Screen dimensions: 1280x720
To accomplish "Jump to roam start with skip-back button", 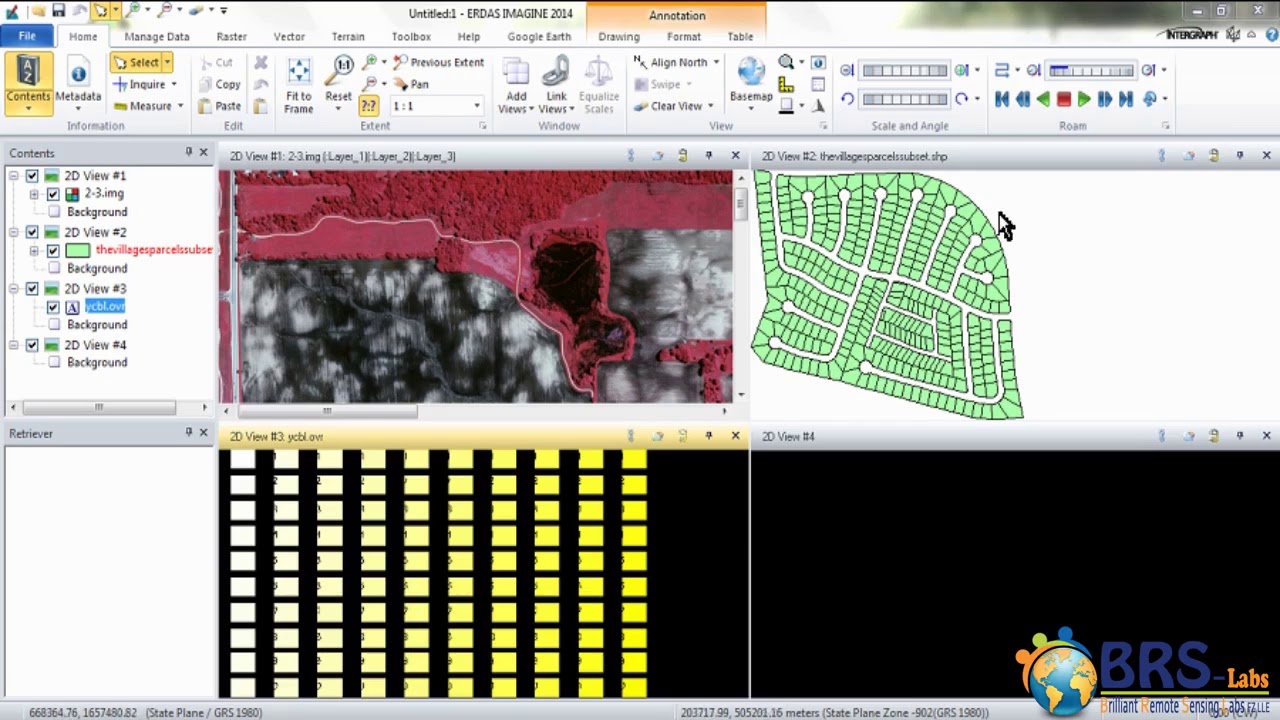I will (x=1002, y=99).
